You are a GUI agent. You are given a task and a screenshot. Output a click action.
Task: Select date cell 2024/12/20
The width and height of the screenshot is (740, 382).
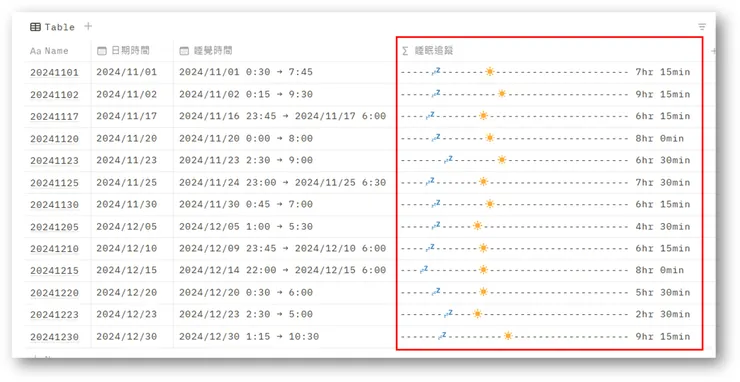(x=126, y=292)
